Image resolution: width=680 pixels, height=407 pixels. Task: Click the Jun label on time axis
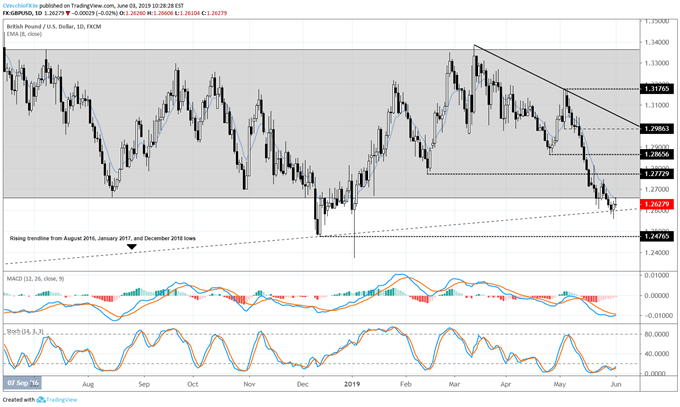coord(616,384)
